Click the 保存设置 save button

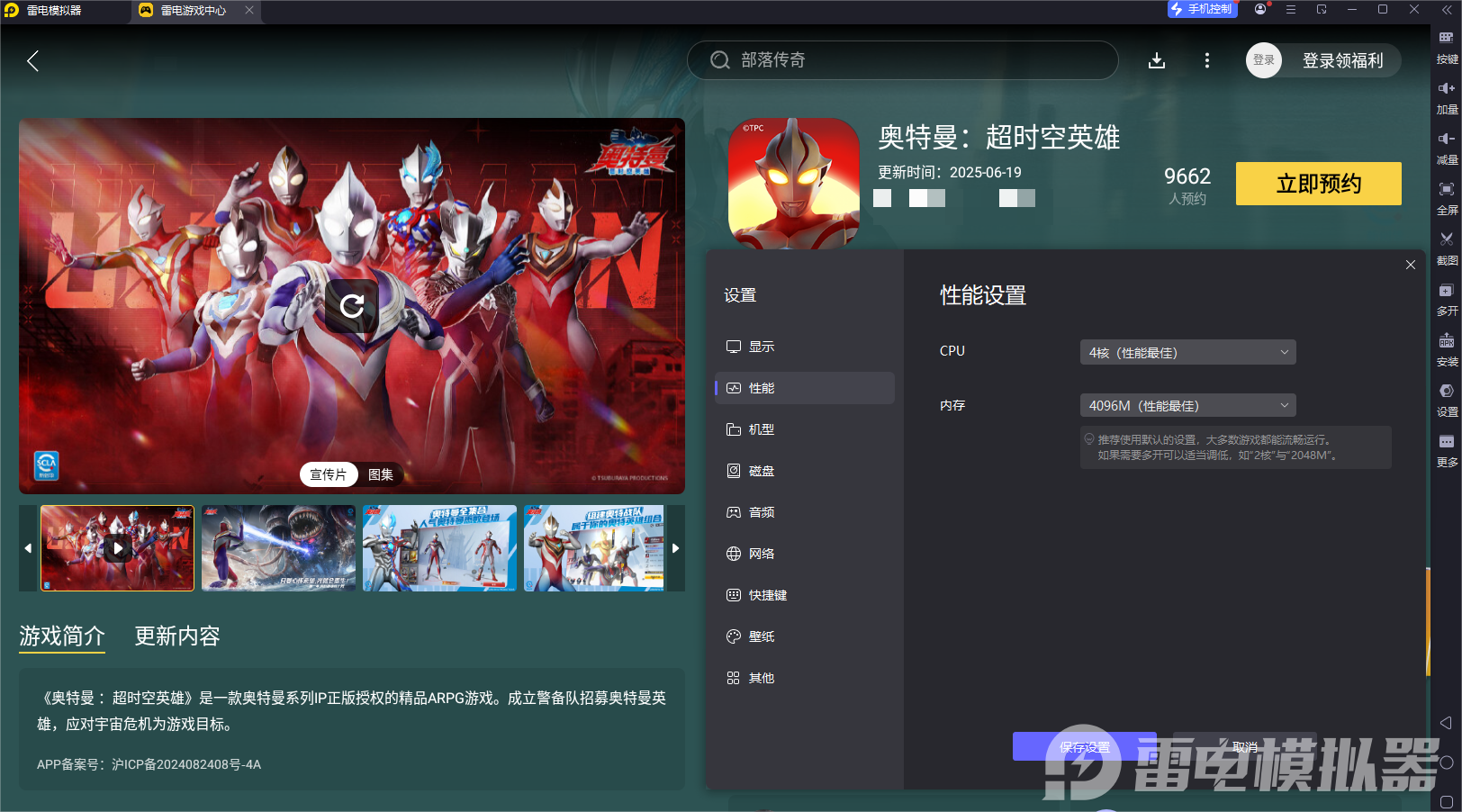click(1084, 746)
